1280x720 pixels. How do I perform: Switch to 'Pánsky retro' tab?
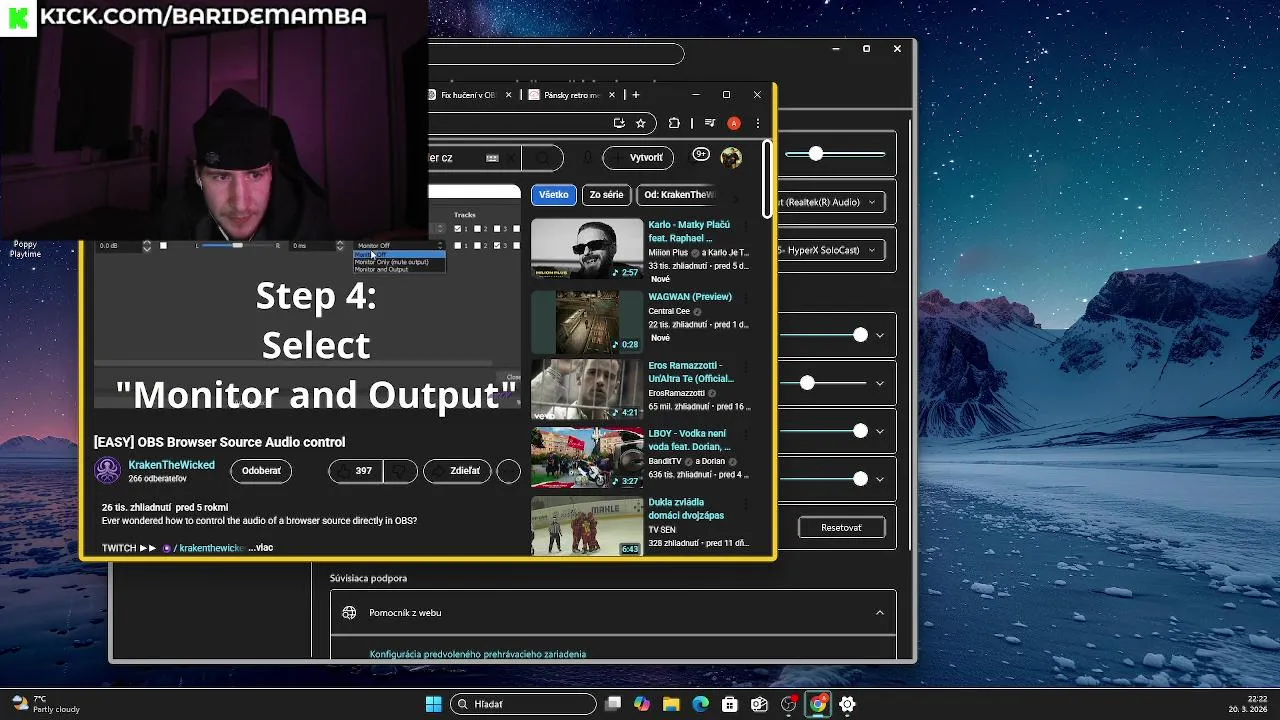point(572,95)
